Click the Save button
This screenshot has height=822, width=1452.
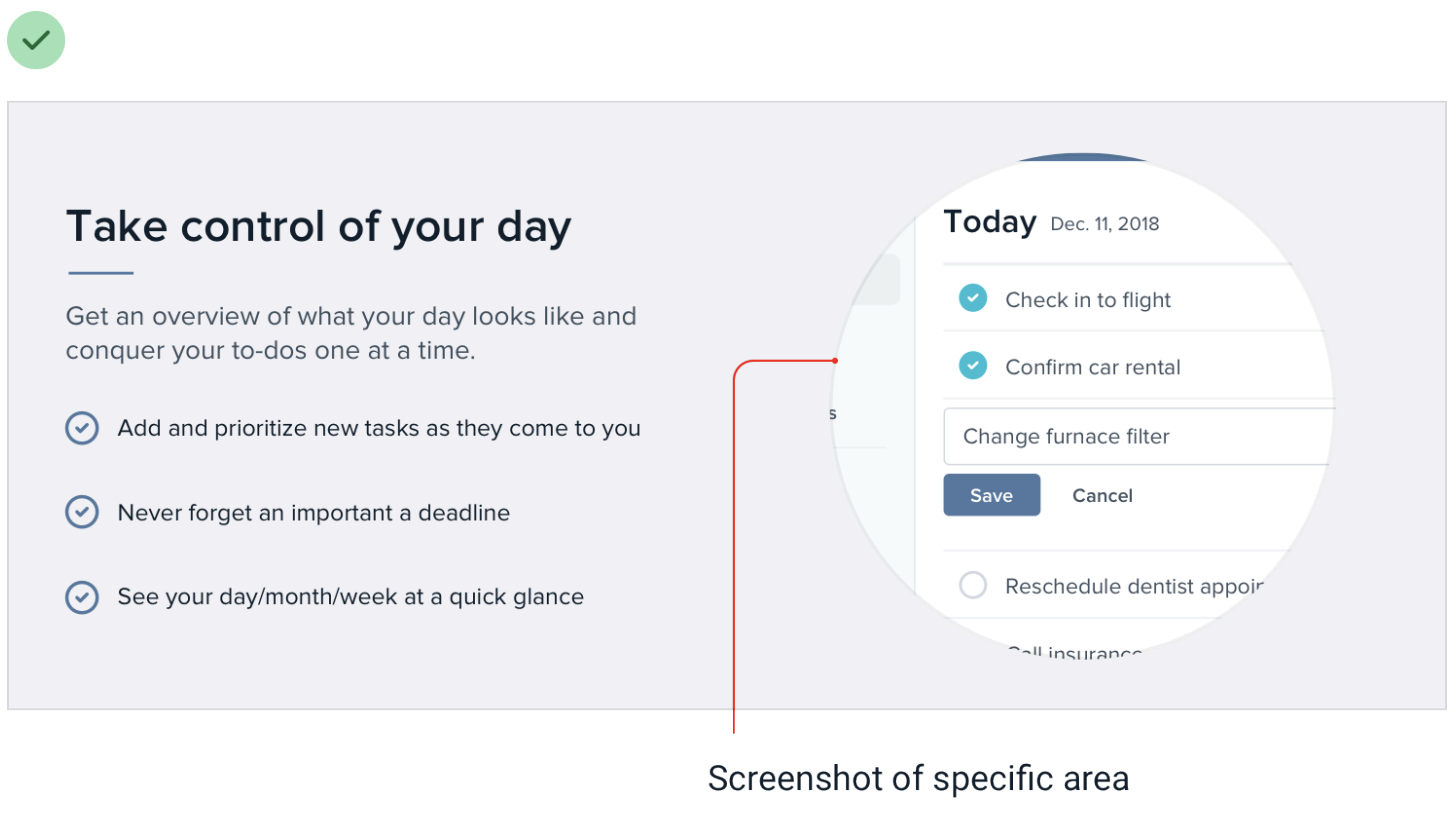[x=991, y=495]
